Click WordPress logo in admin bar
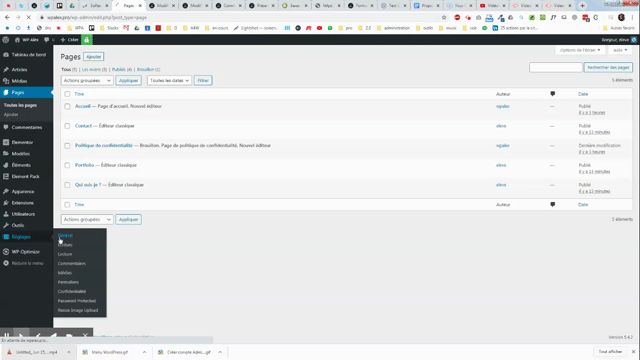 tap(5, 40)
